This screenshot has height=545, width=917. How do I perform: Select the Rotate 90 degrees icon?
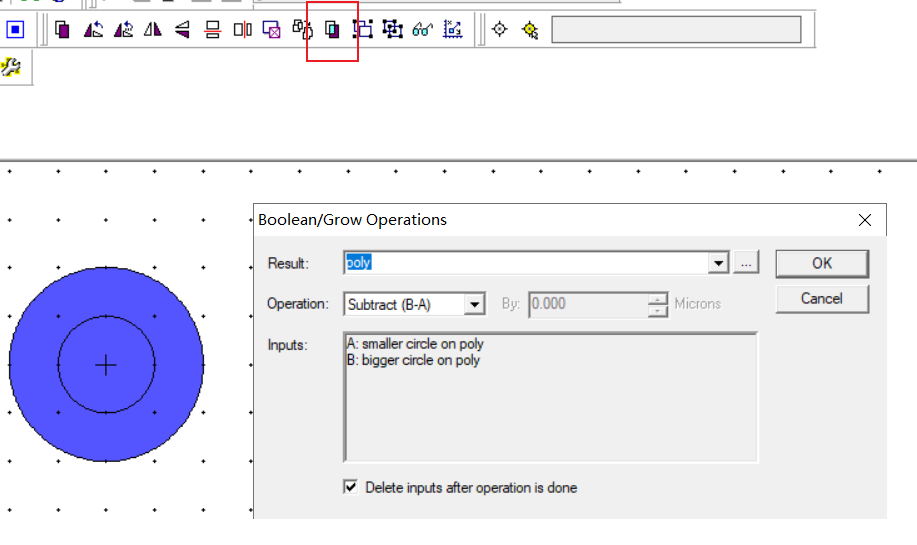[x=93, y=29]
